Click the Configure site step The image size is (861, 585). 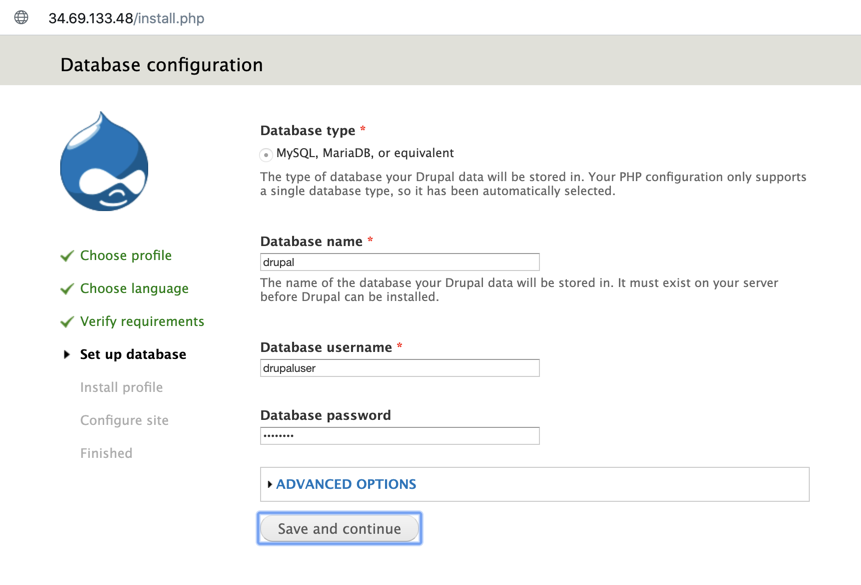(124, 421)
